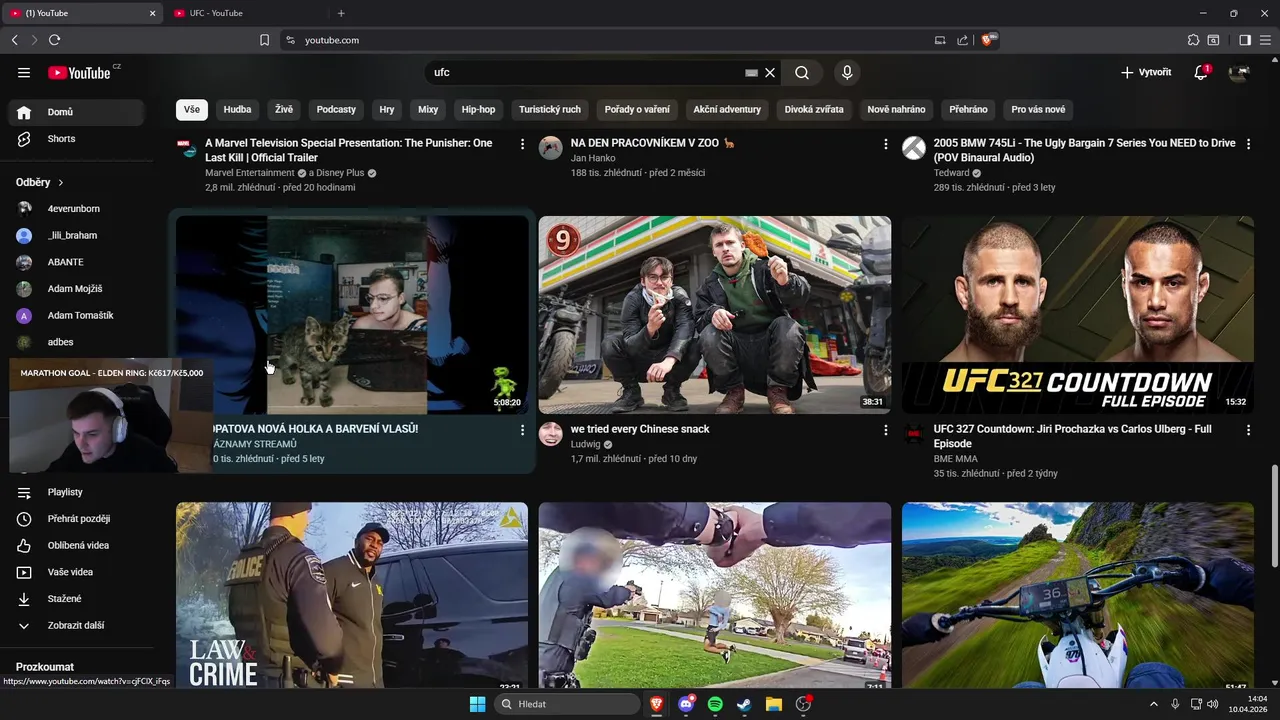Viewport: 1280px width, 720px height.
Task: Select the Akční adventury chip
Action: 727,109
